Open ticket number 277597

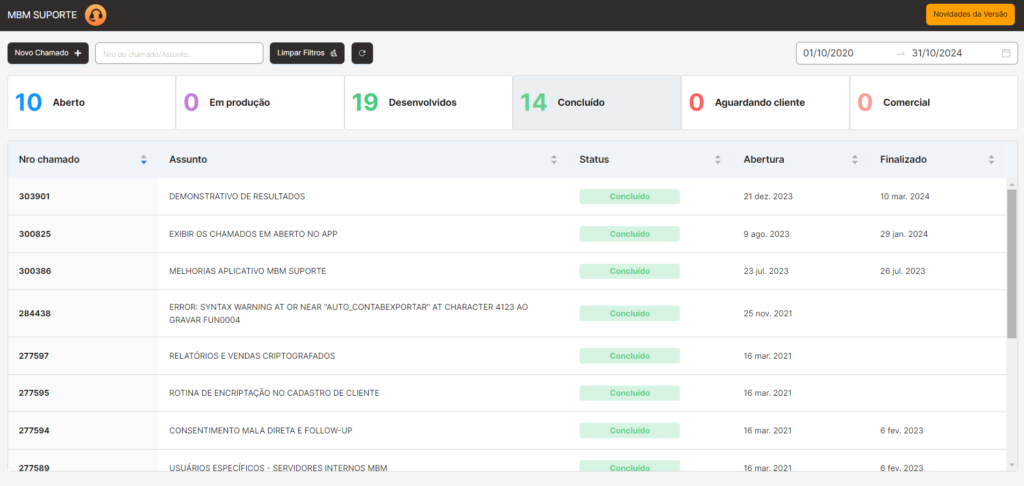click(x=34, y=356)
